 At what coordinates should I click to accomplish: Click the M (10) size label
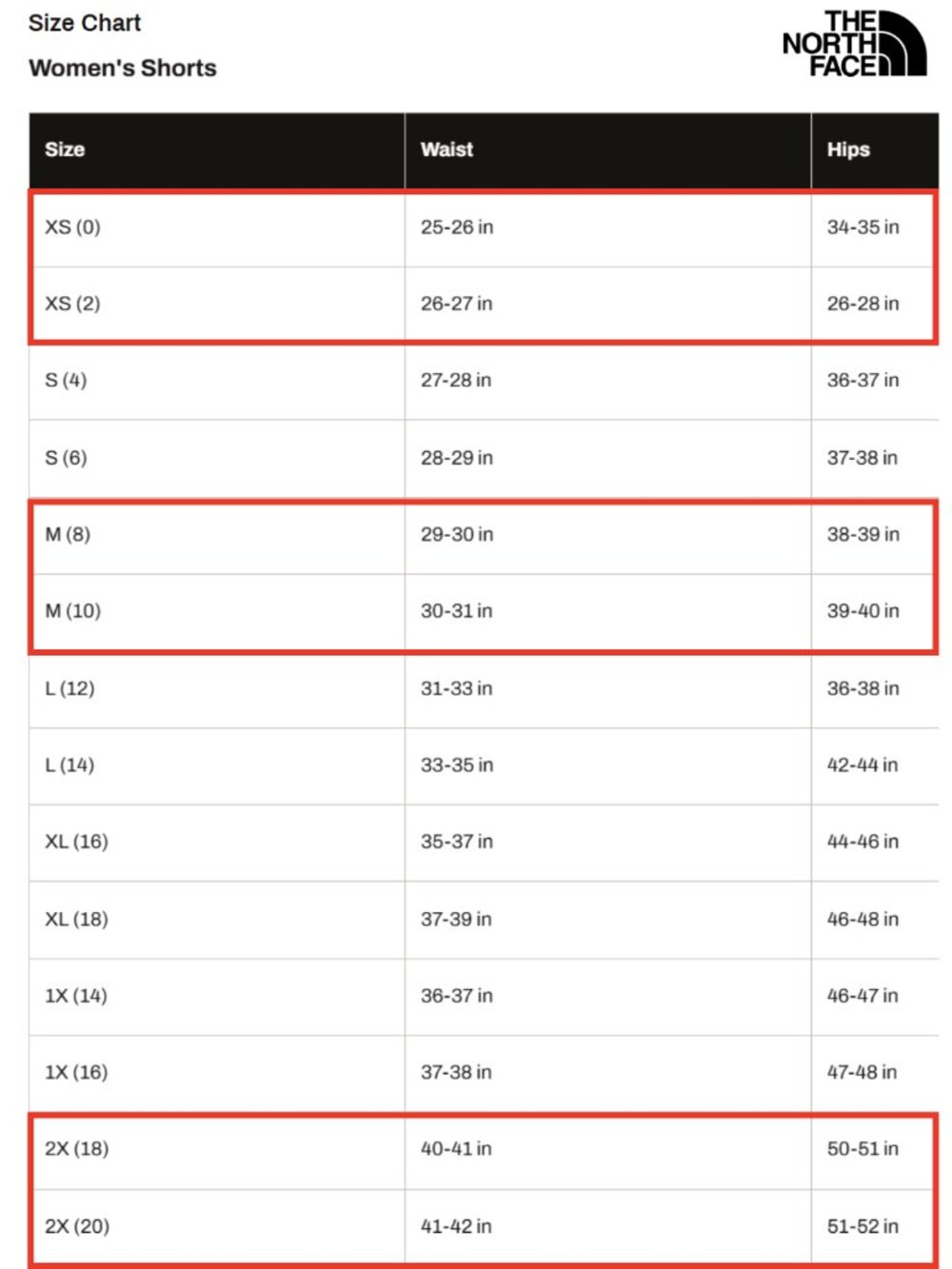click(72, 611)
